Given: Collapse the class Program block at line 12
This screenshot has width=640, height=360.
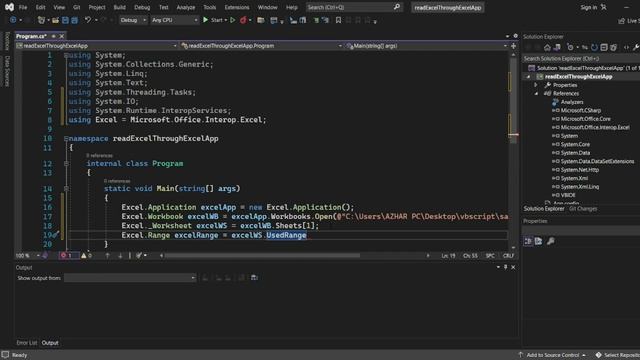Looking at the screenshot, I should tap(66, 163).
